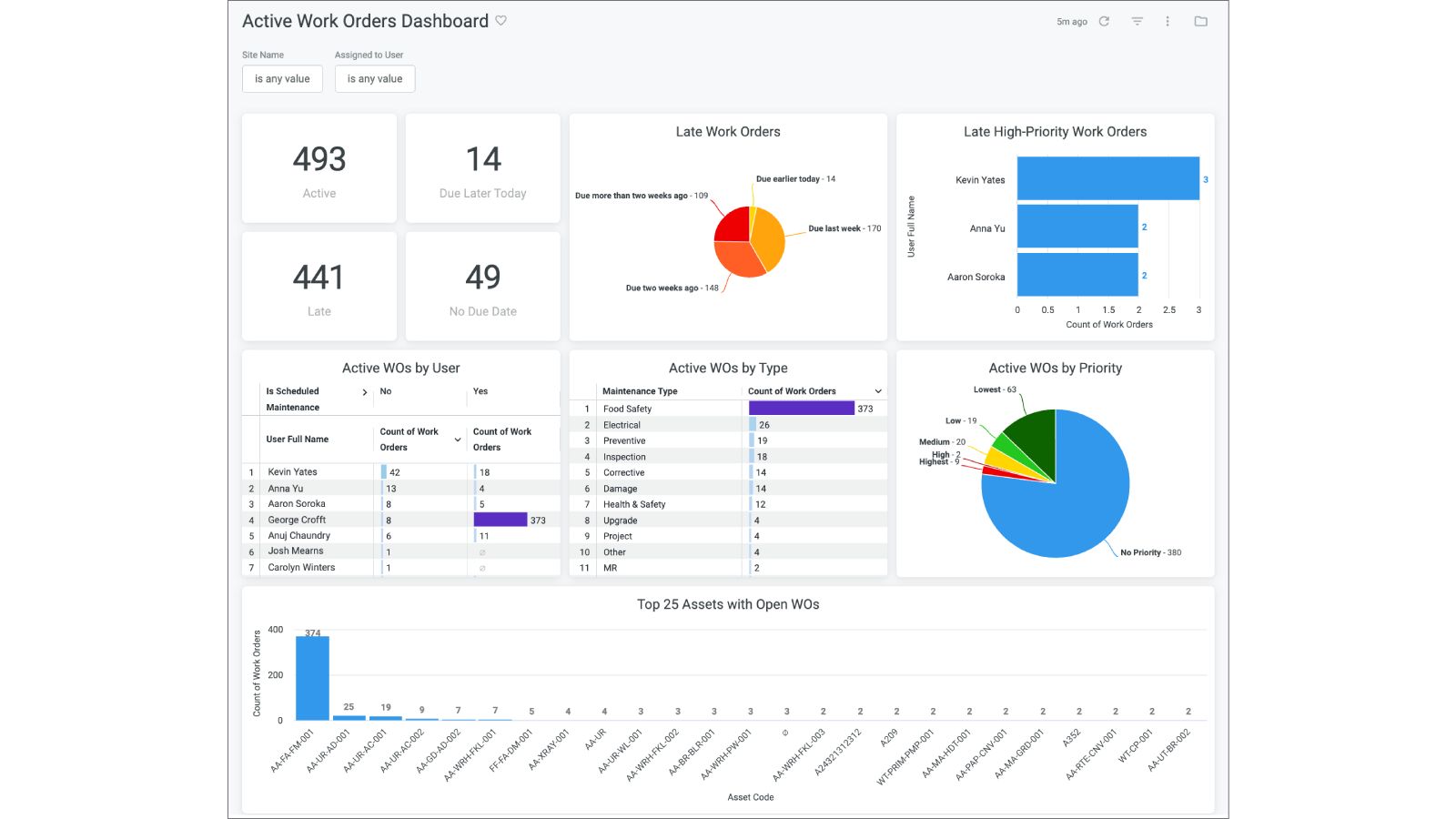The height and width of the screenshot is (819, 1456).
Task: Expand the Is Scheduled Maintenance pivot arrow
Action: (x=365, y=391)
